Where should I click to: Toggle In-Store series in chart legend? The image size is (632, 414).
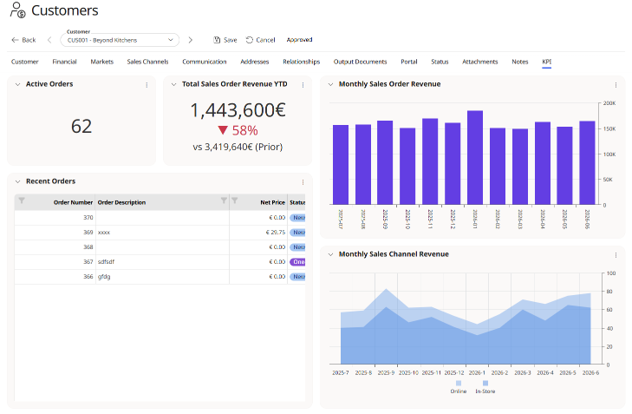[485, 387]
